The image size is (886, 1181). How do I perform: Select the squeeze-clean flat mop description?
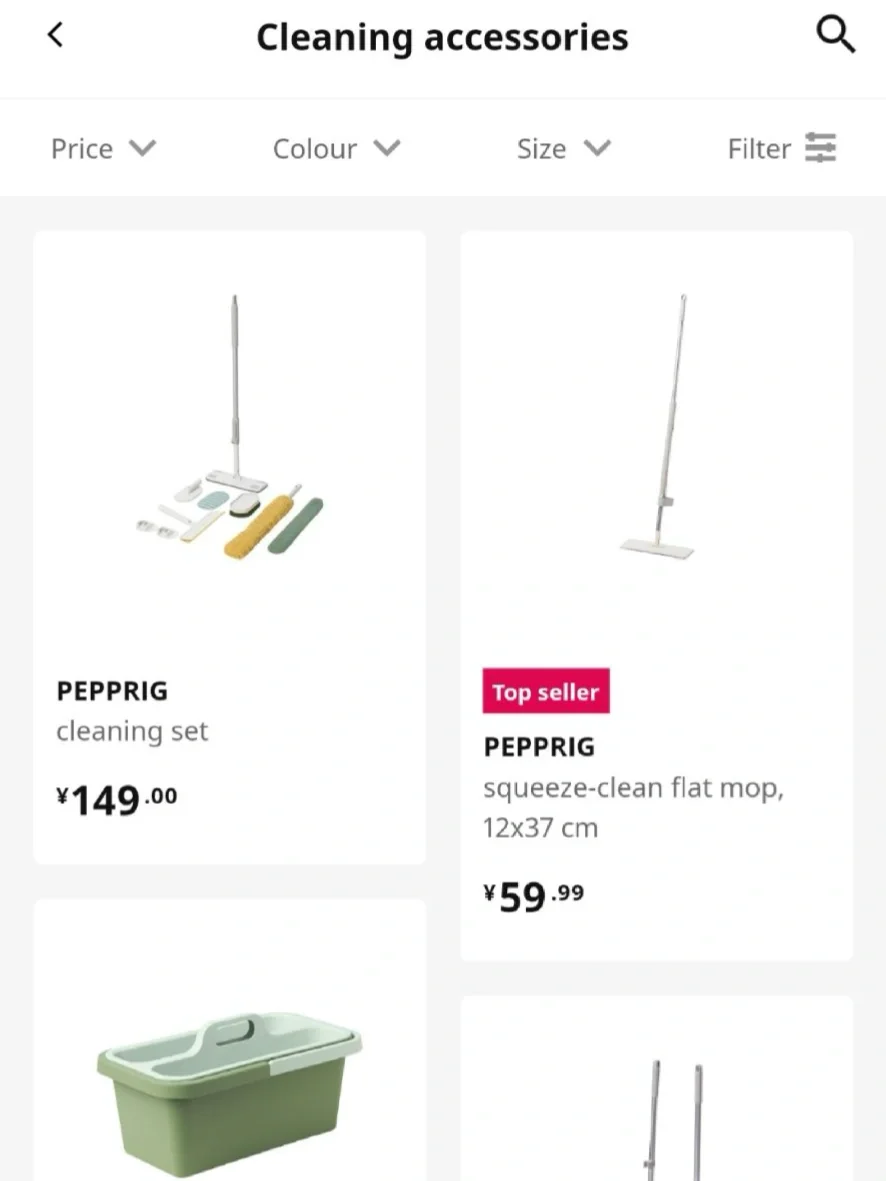pyautogui.click(x=632, y=808)
